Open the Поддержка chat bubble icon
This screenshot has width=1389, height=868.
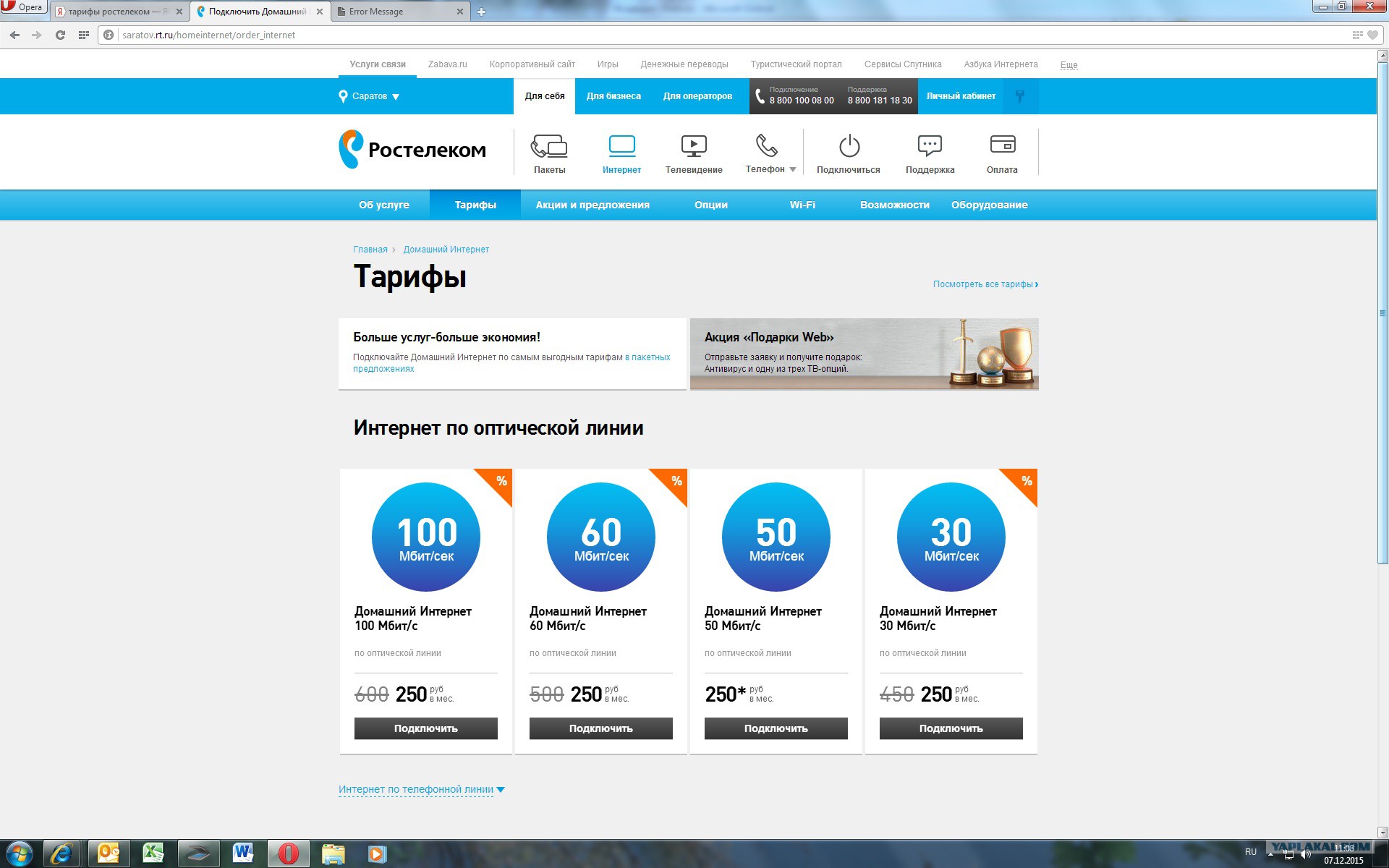[930, 146]
